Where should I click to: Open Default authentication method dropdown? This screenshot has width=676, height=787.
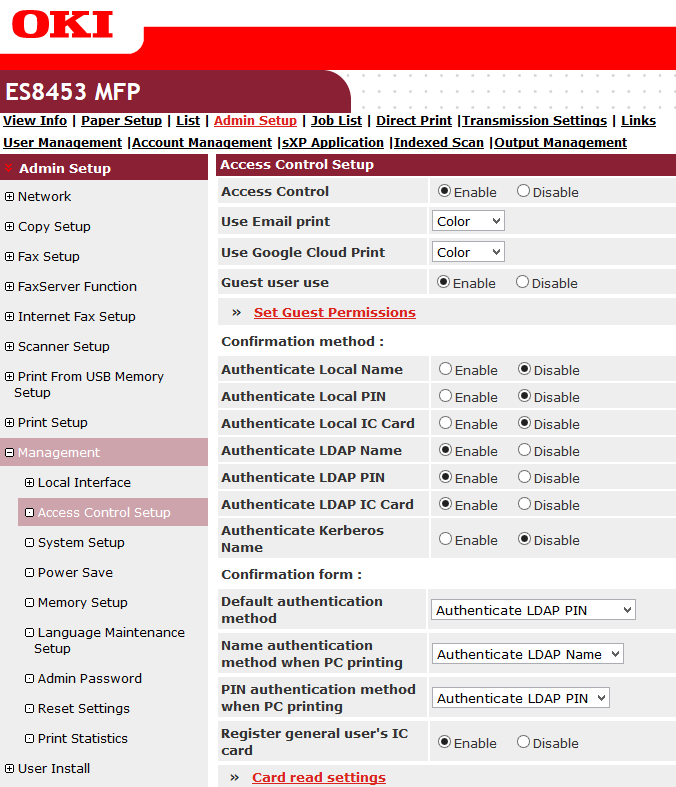click(x=533, y=610)
